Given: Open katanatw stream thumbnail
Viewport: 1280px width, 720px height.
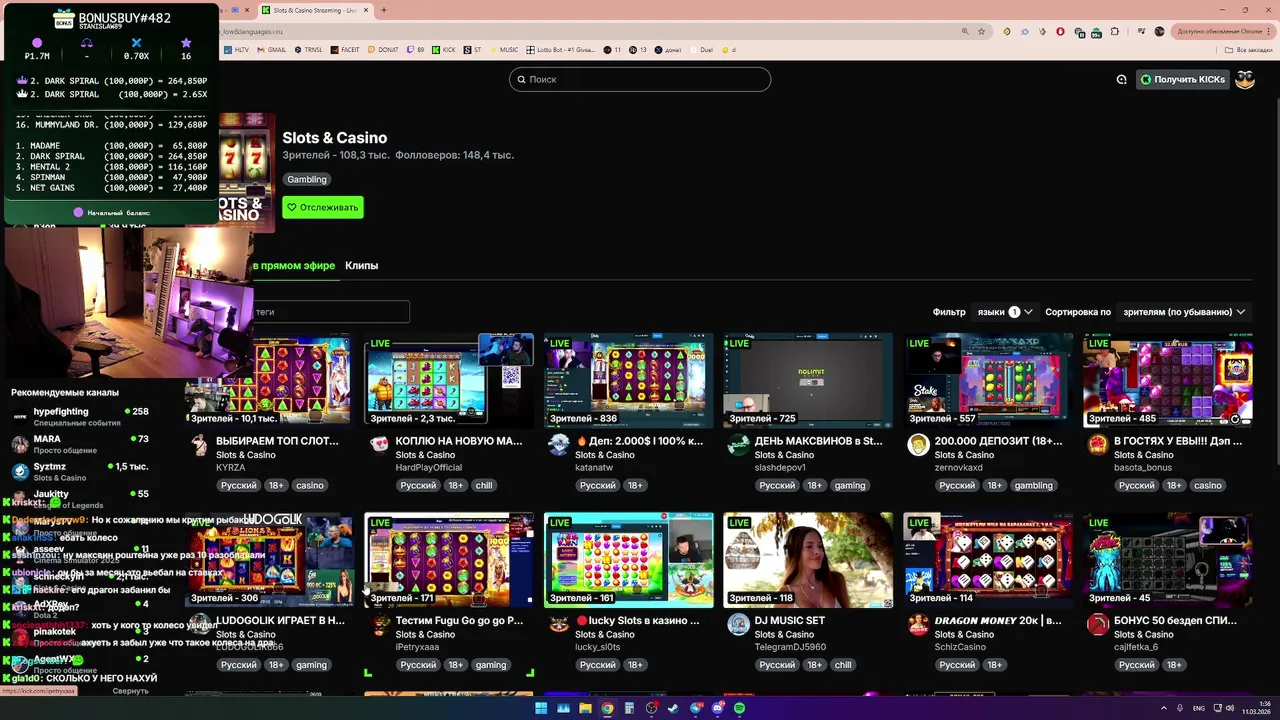Looking at the screenshot, I should coord(628,380).
